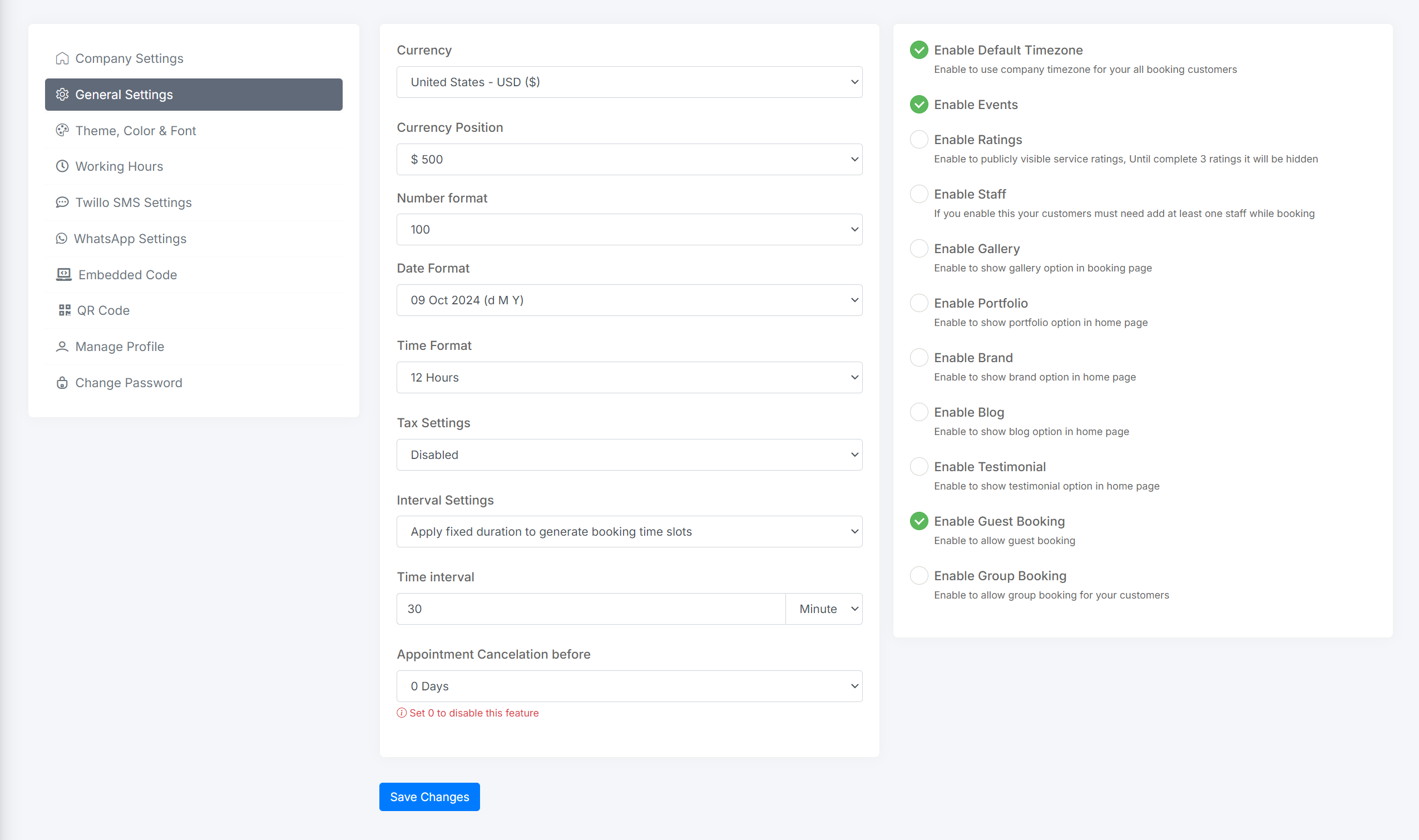Click the gear icon beside General Settings
The image size is (1419, 840).
[x=62, y=95]
